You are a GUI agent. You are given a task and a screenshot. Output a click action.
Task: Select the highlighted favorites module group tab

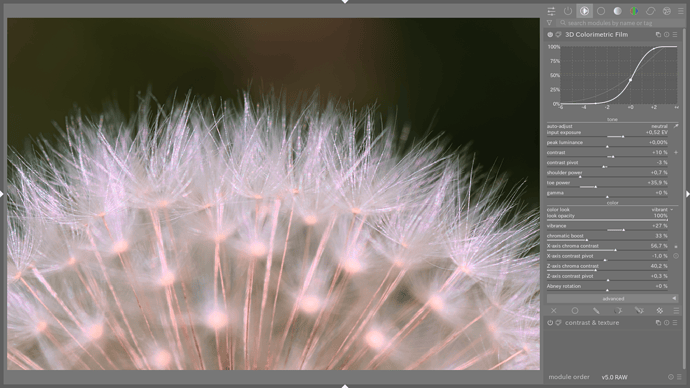[x=584, y=11]
